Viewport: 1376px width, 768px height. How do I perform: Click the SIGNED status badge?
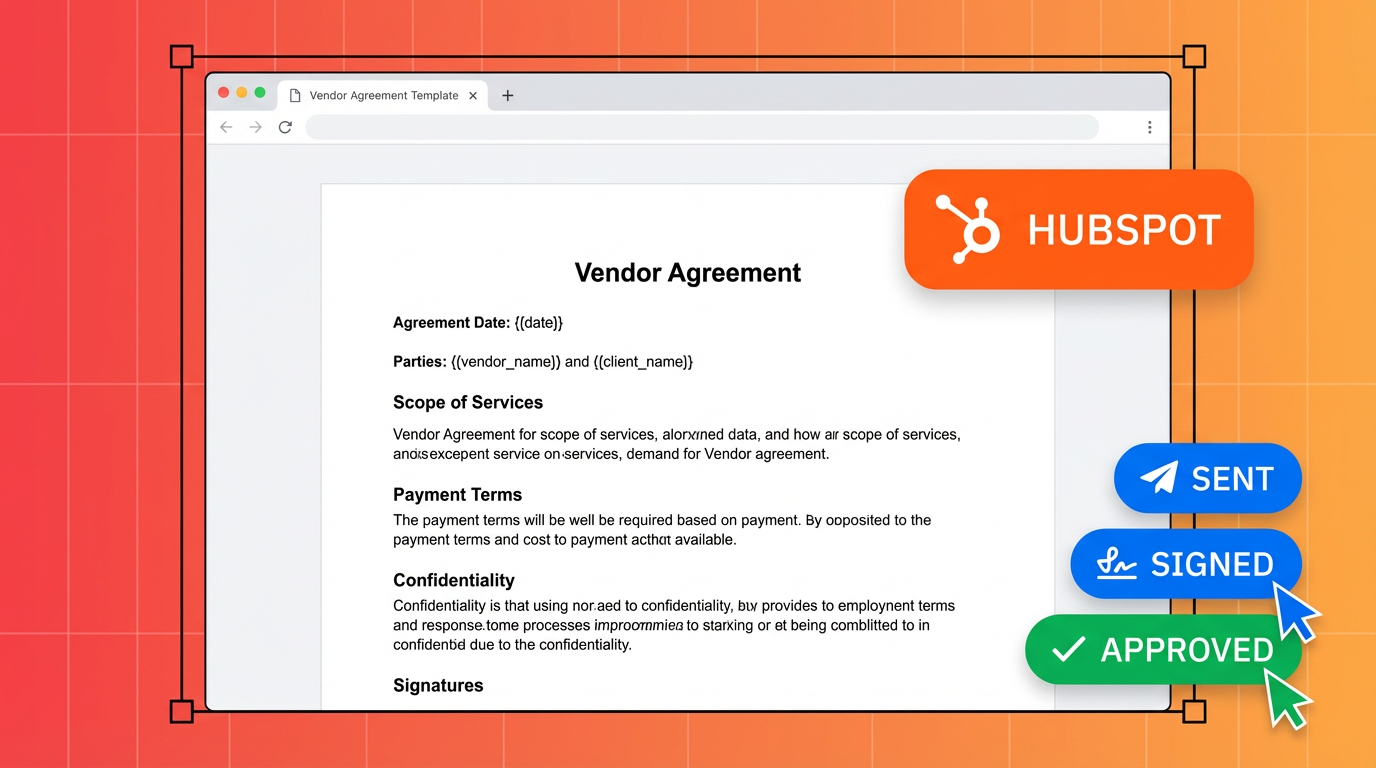tap(1186, 564)
